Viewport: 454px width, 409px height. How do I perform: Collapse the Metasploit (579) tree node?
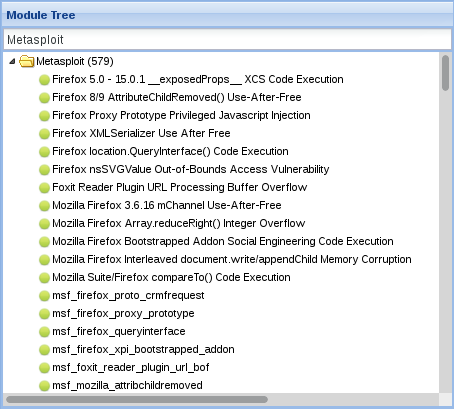[x=12, y=61]
